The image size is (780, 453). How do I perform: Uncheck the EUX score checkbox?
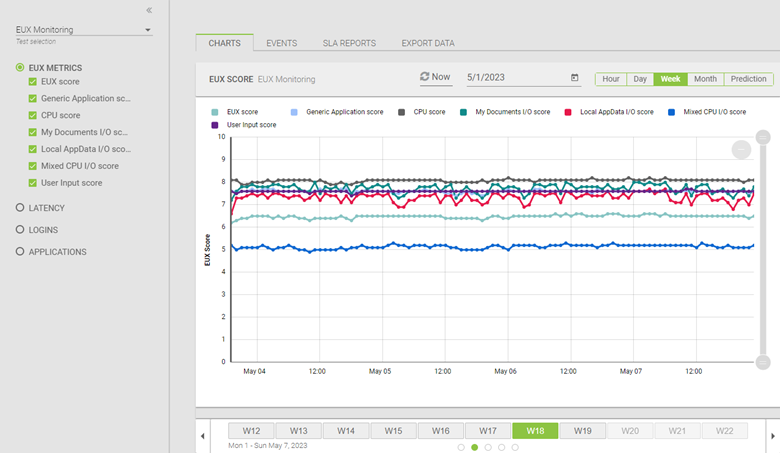[33, 82]
